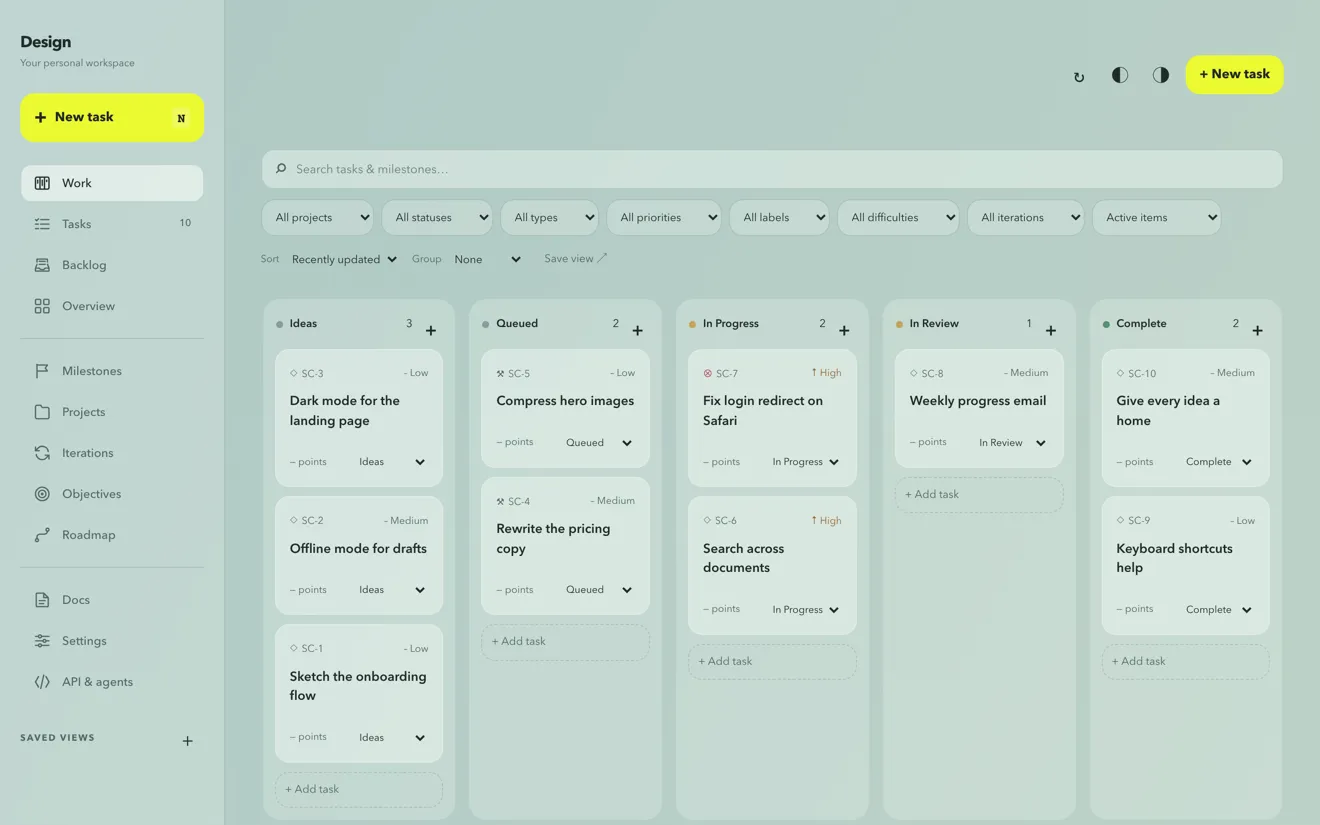Open Settings in the sidebar
This screenshot has width=1320, height=825.
(112, 641)
